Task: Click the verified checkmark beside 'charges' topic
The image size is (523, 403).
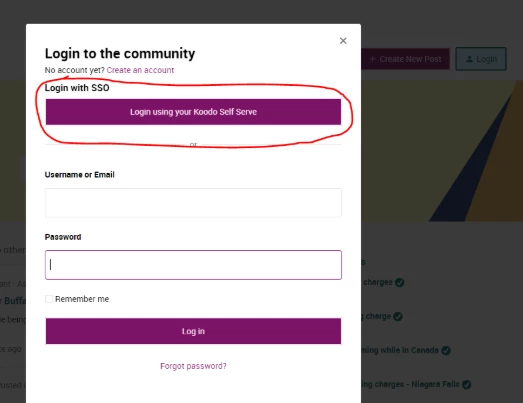Action: tap(400, 283)
